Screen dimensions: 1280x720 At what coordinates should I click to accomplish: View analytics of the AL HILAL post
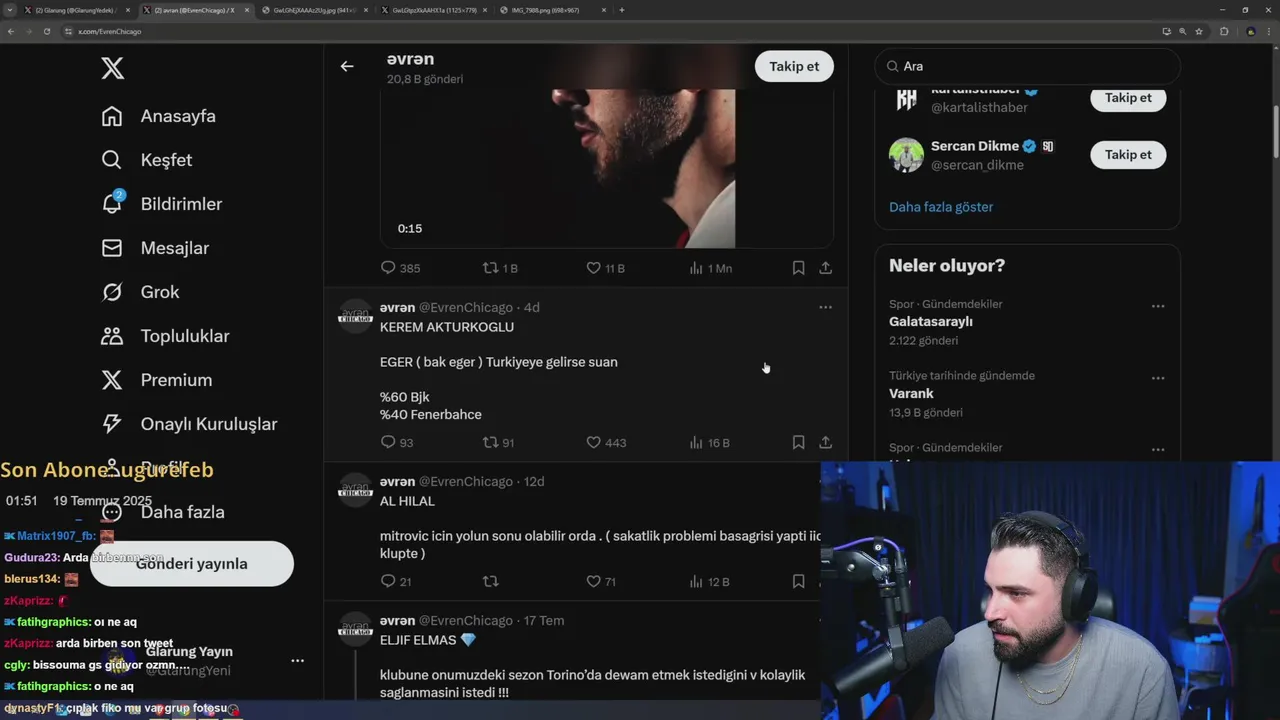tap(709, 581)
